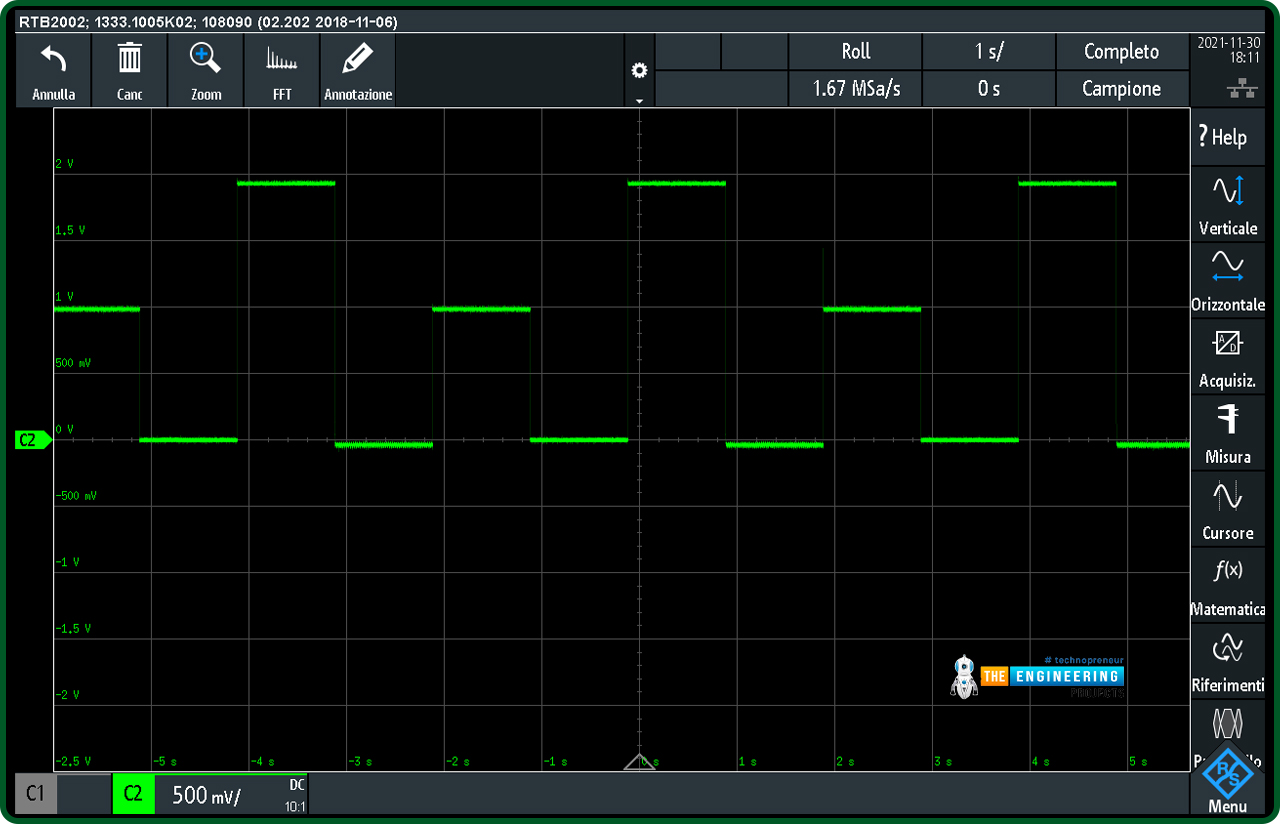Open the Verticale settings menu
The image size is (1280, 824).
pos(1227,205)
